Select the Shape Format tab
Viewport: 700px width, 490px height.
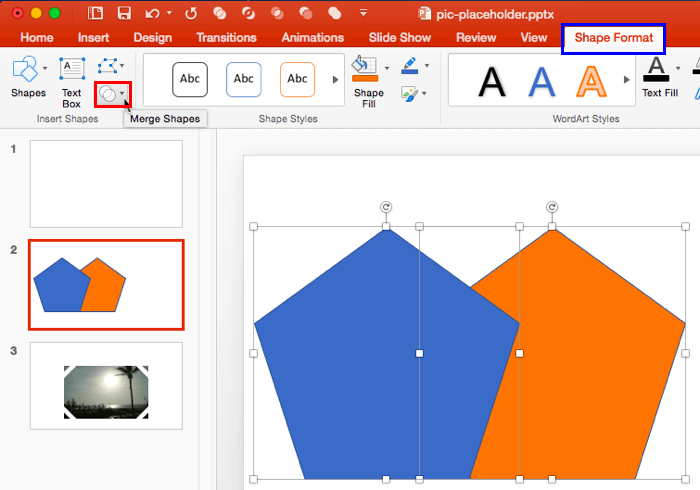tap(613, 39)
